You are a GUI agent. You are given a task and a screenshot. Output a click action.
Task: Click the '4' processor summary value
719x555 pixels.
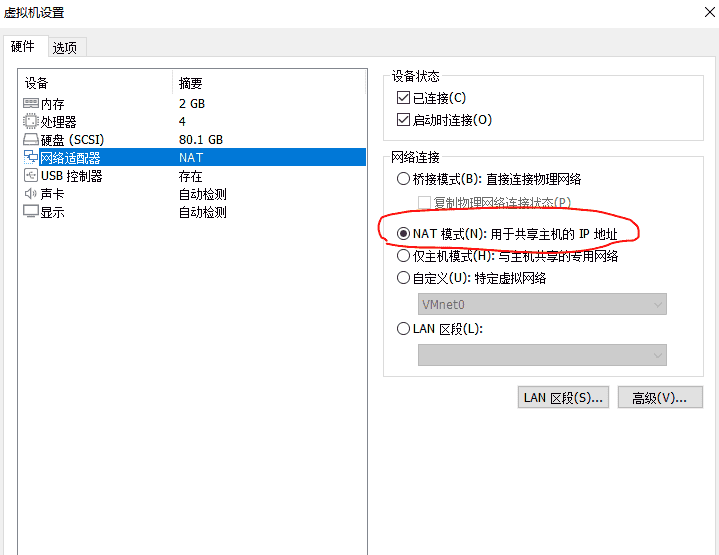coord(182,122)
